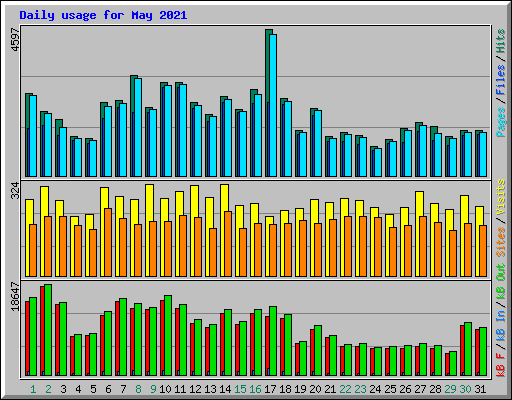
Task: Click day 10 on the x-axis
Action: [x=165, y=389]
